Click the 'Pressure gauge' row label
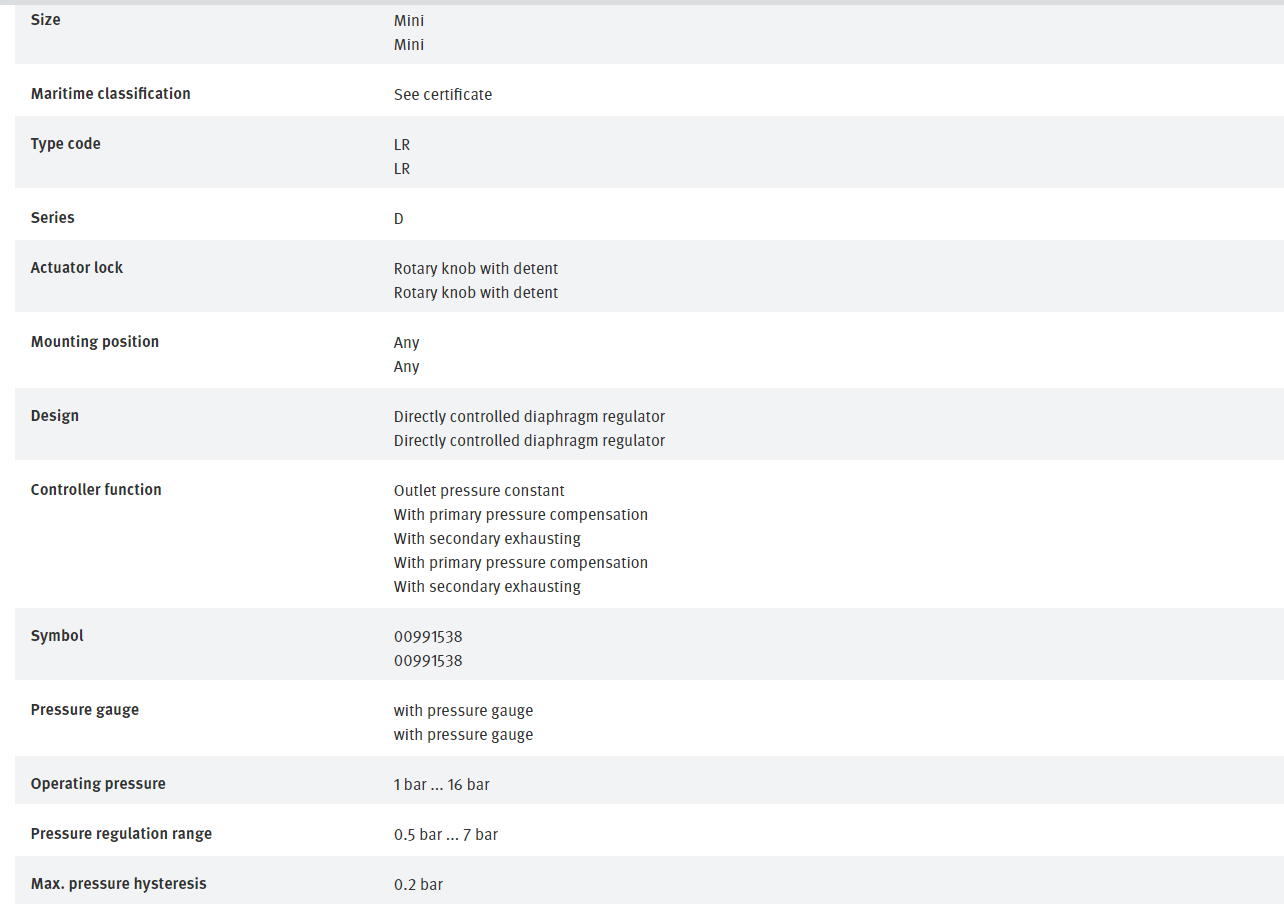This screenshot has width=1284, height=914. point(85,710)
